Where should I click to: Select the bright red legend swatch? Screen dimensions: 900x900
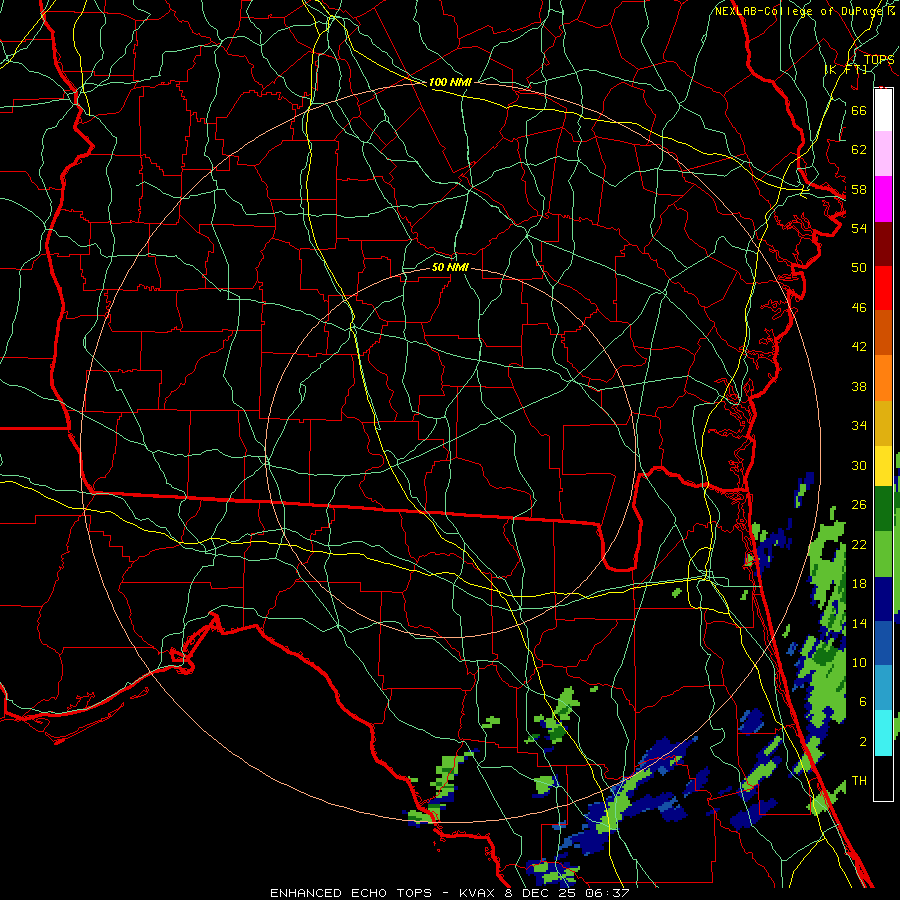883,288
